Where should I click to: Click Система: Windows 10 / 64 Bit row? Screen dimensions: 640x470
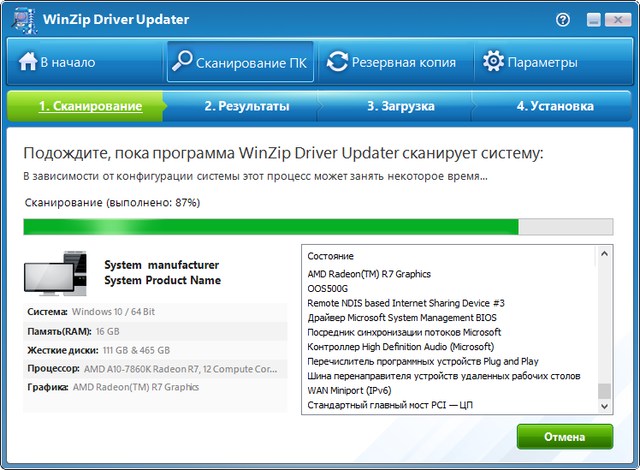point(155,312)
